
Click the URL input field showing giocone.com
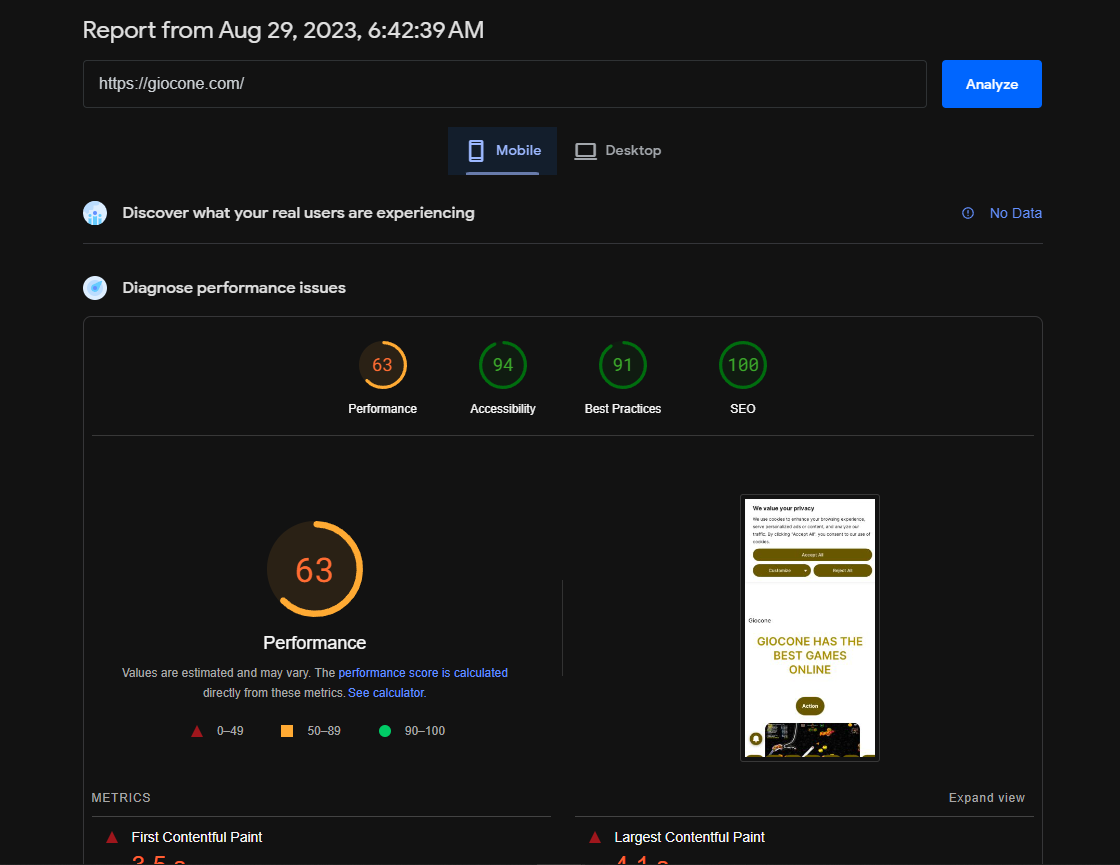pos(504,84)
